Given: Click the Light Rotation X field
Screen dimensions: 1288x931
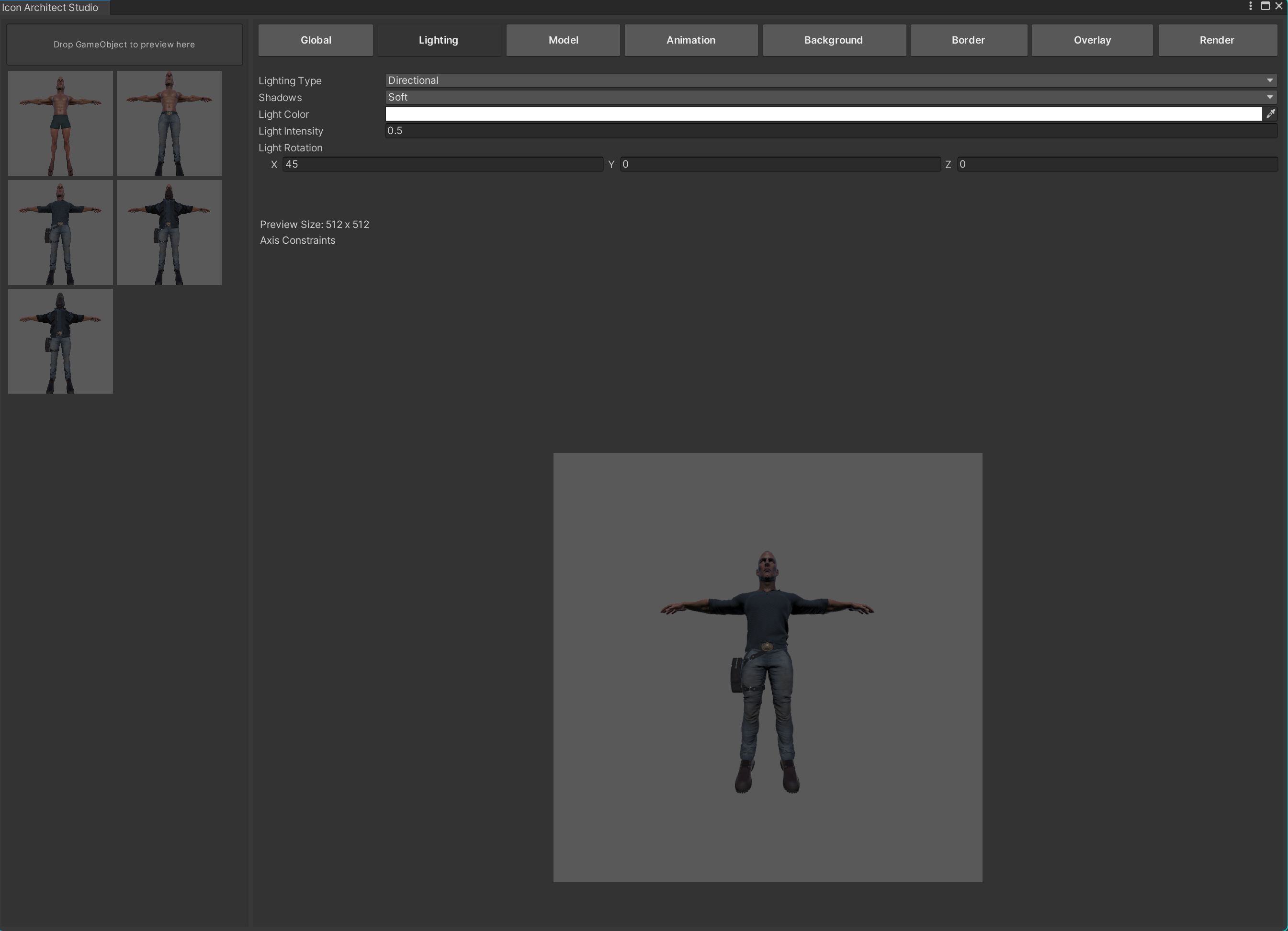Looking at the screenshot, I should (x=442, y=164).
